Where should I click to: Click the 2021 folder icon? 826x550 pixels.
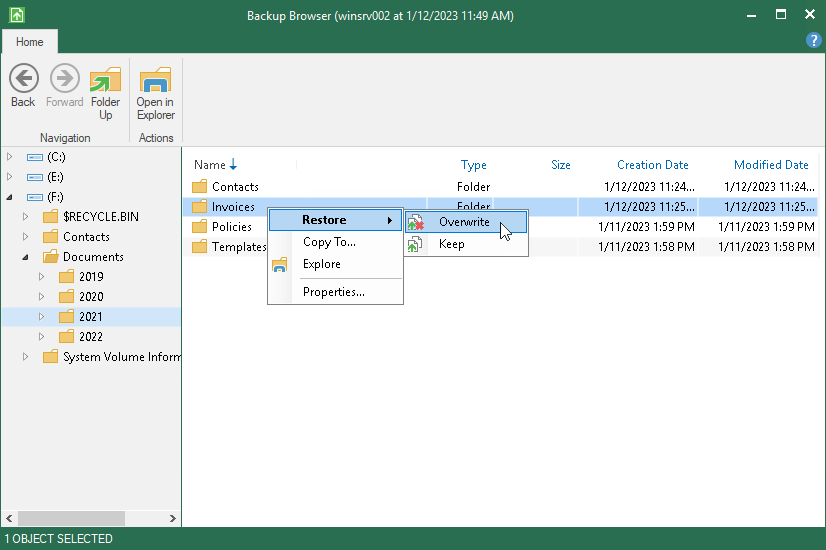tap(66, 317)
